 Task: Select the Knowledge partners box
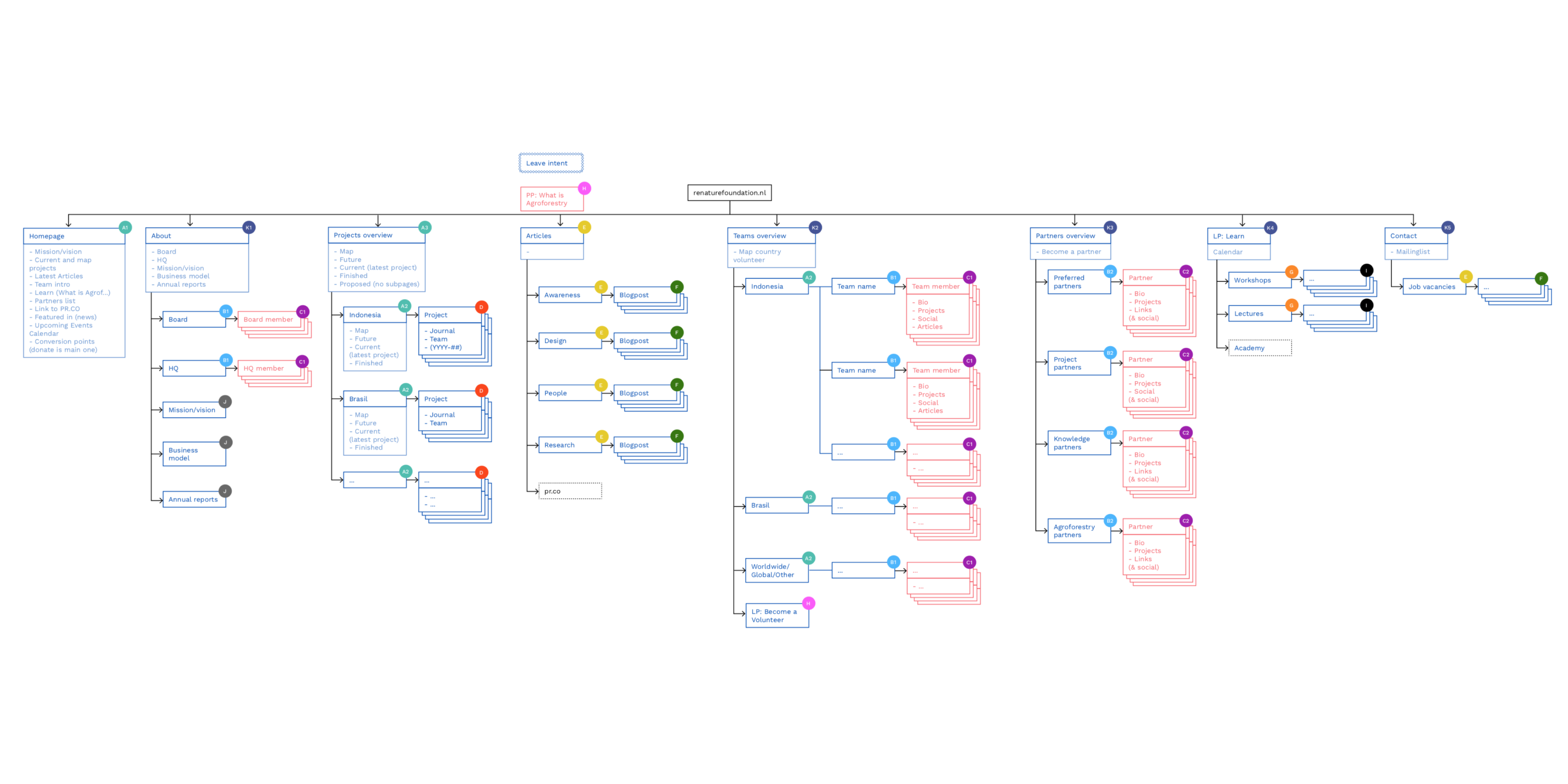(x=1079, y=443)
